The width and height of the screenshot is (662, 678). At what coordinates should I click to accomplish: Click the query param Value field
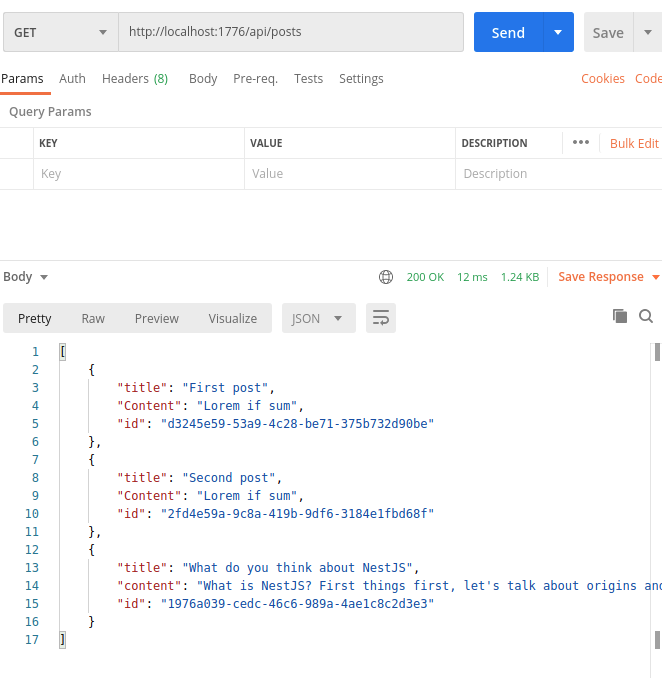[350, 174]
